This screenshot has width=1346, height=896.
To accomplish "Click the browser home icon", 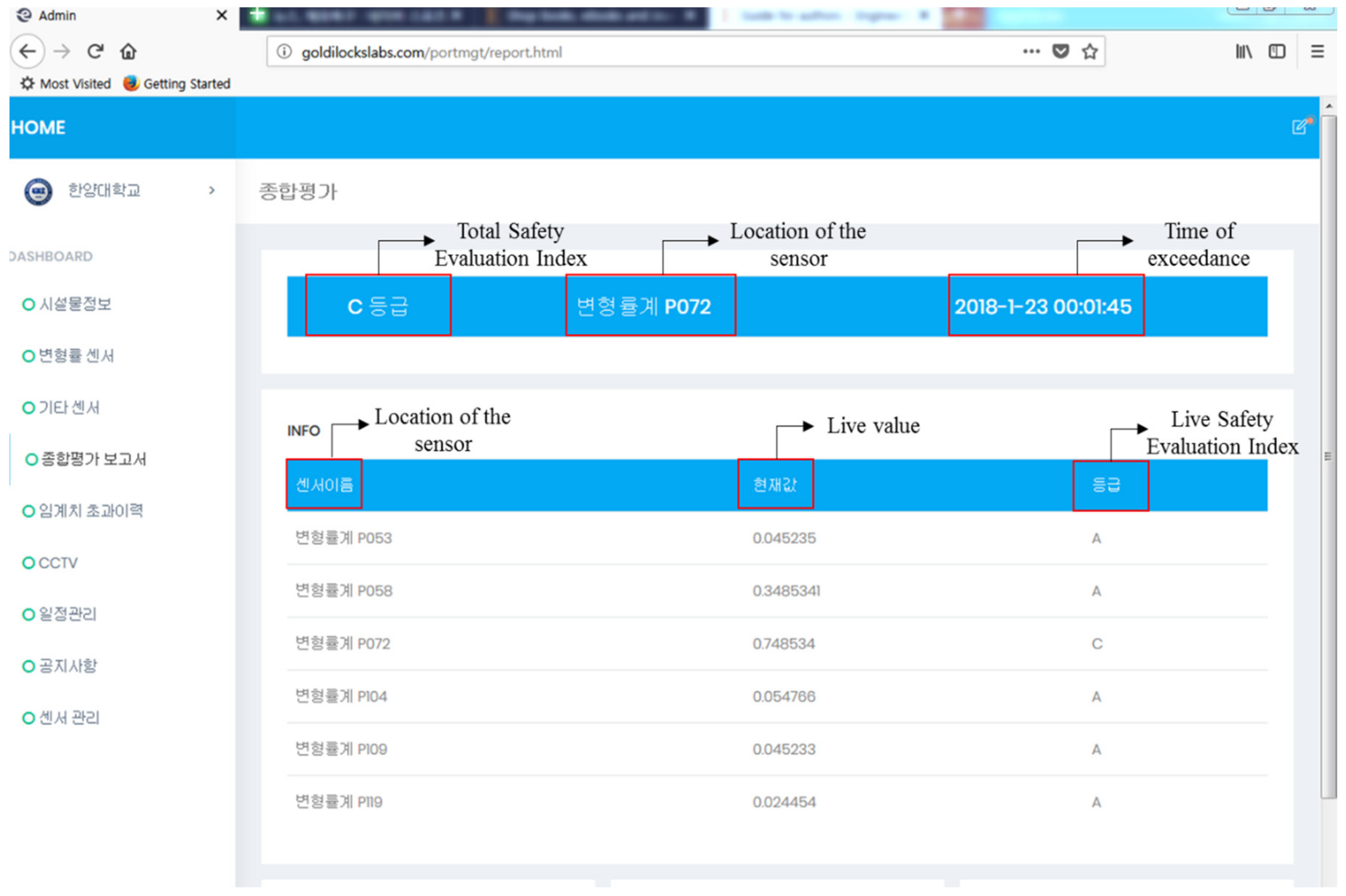I will [x=128, y=52].
